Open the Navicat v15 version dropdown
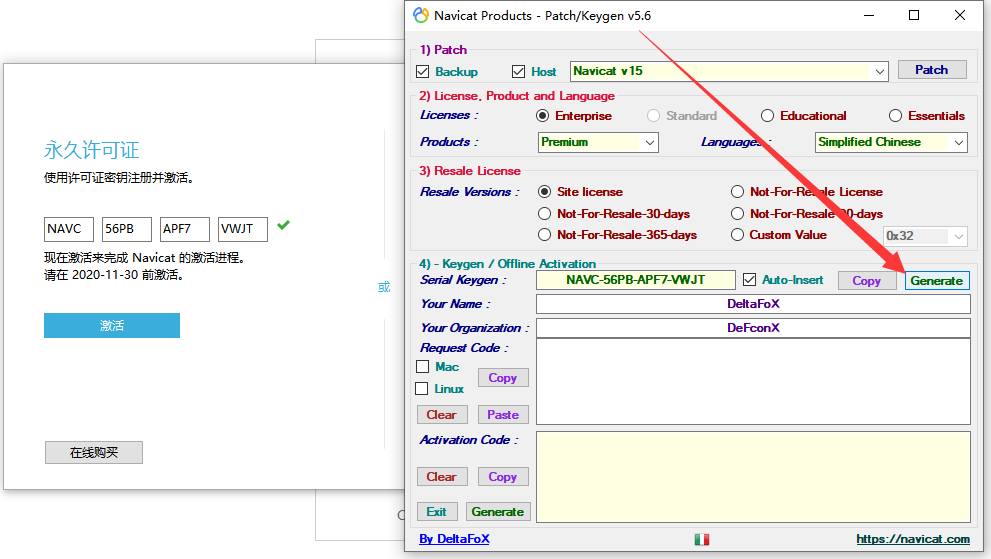 pyautogui.click(x=879, y=71)
